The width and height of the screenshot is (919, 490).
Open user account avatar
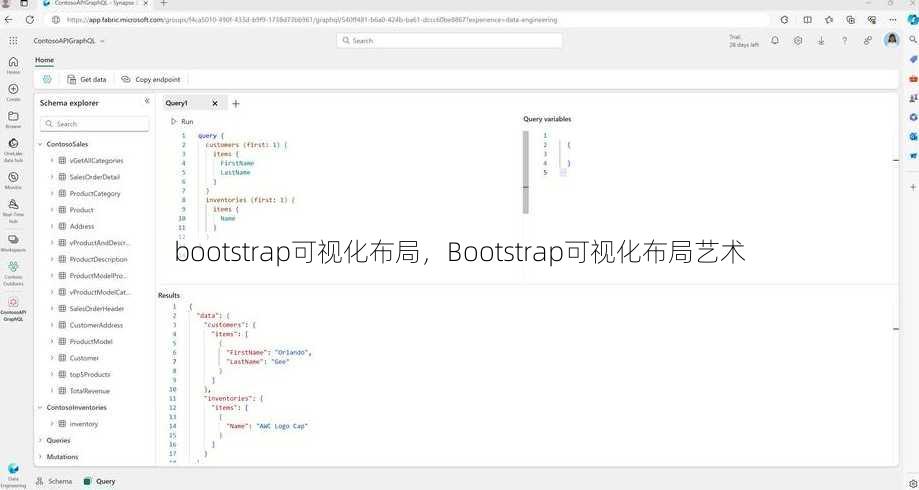click(892, 40)
